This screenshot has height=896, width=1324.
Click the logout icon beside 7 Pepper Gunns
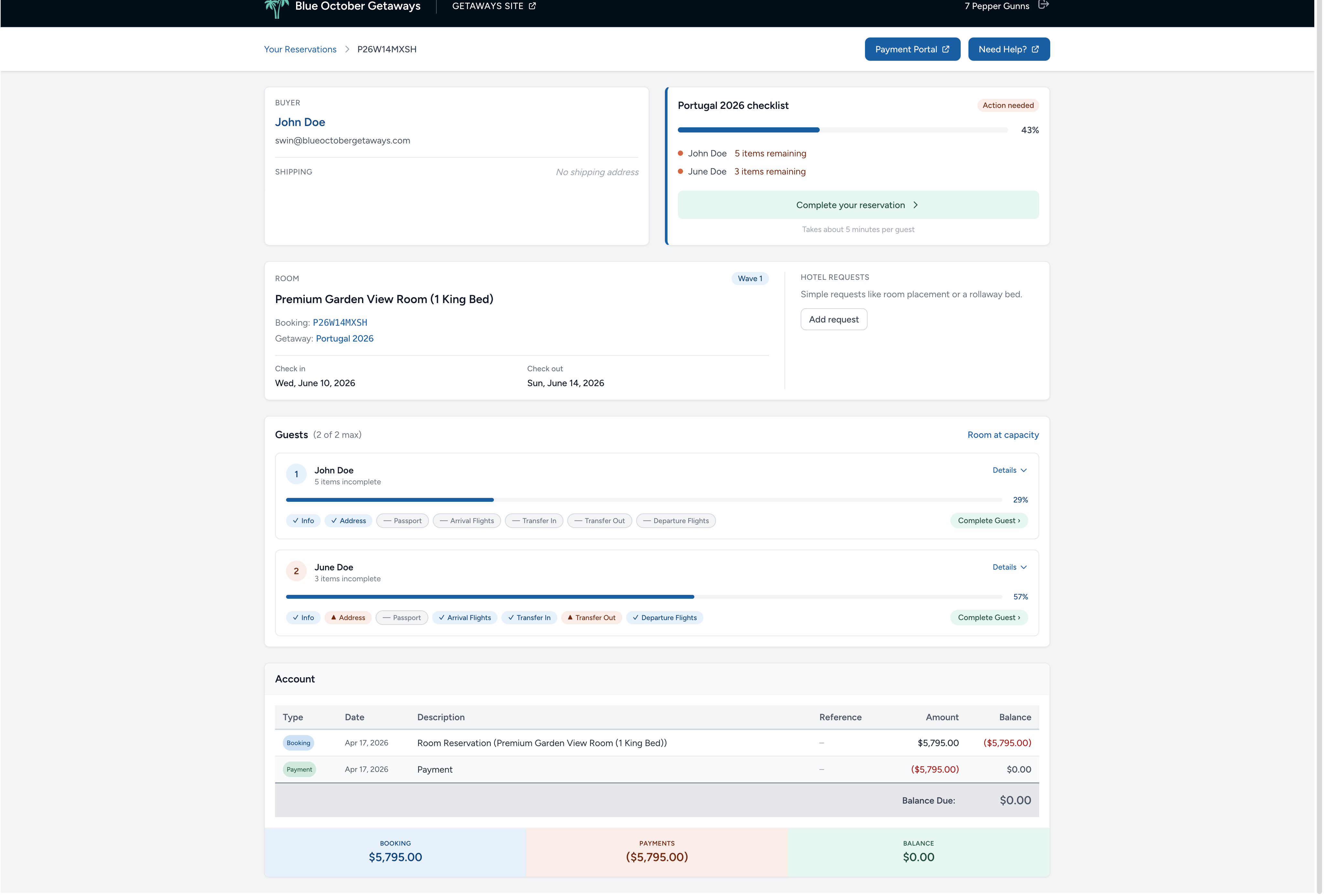point(1043,5)
